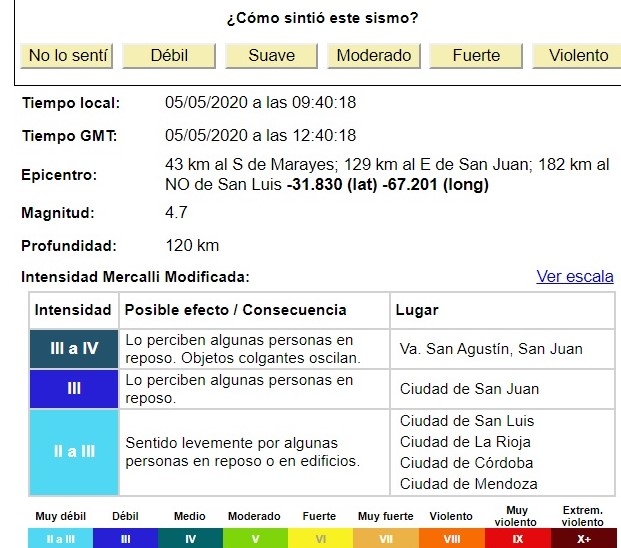The image size is (621, 548).
Task: Click the light blue 'II a III' table cell
Action: pyautogui.click(x=74, y=452)
